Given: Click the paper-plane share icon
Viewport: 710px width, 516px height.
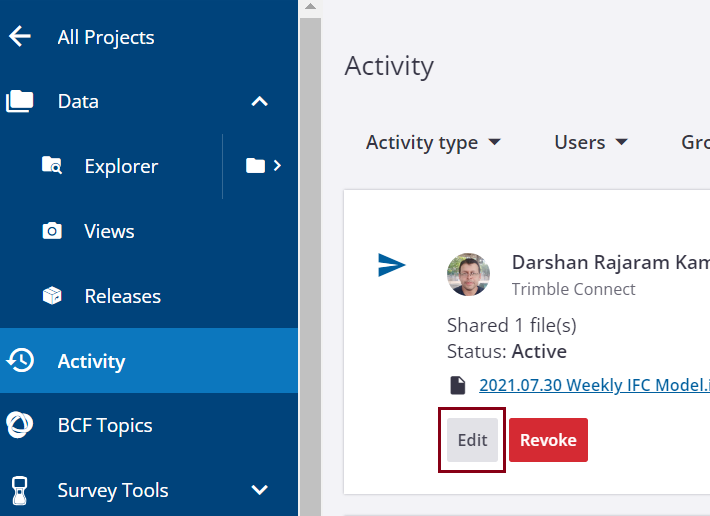Looking at the screenshot, I should [392, 265].
